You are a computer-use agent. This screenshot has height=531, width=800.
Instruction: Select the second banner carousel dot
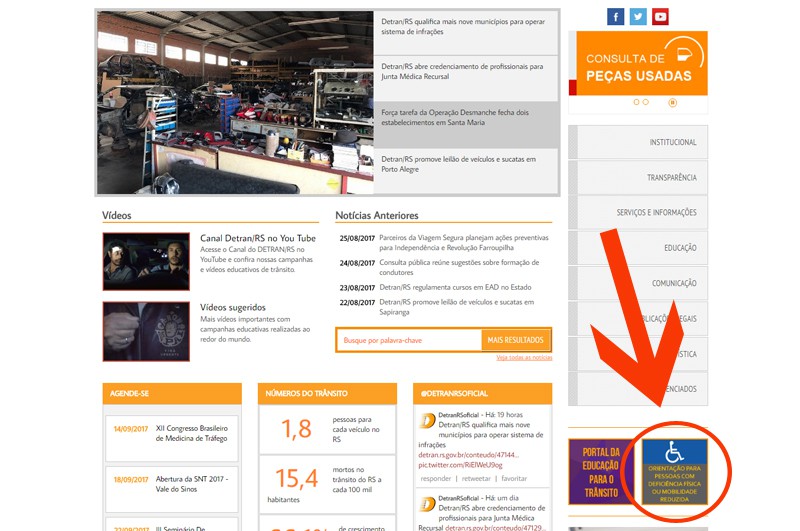pos(645,102)
